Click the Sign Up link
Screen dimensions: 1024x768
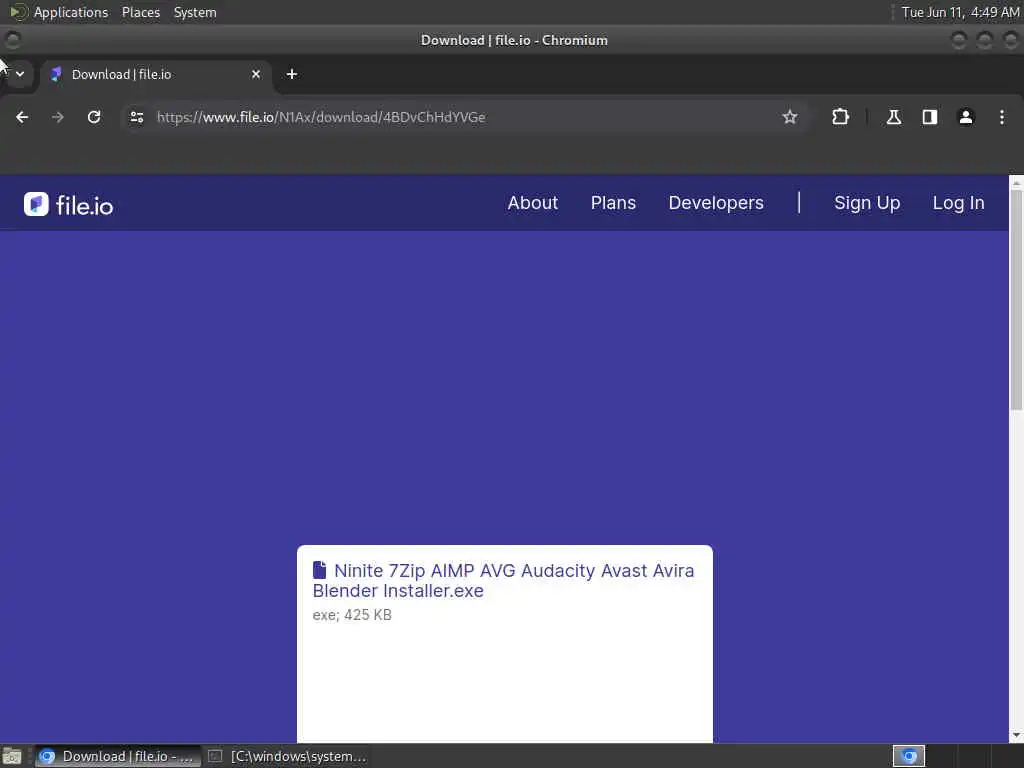click(867, 203)
